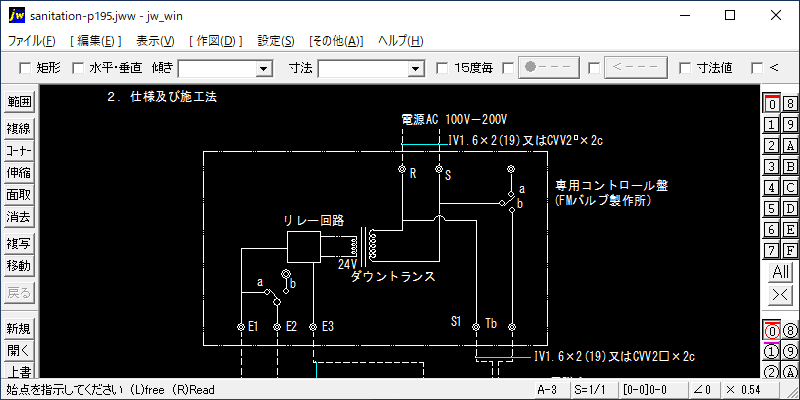Select the 範囲 range tool
Screen dimensions: 800x400
tap(19, 103)
